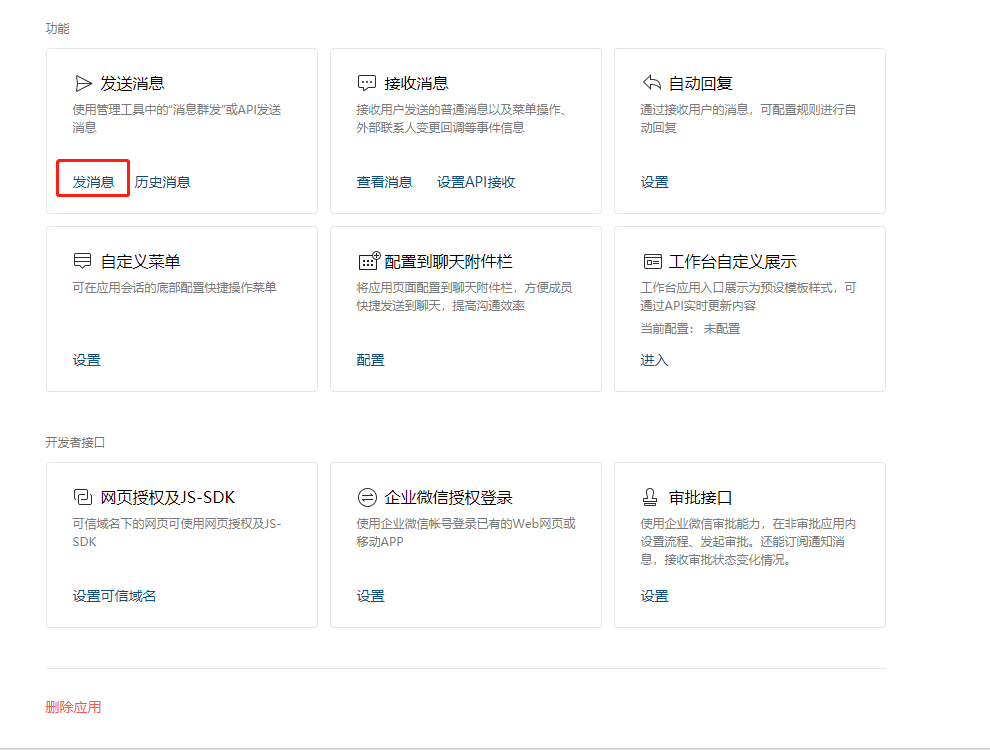Open 设置 under 企业微信授权登录
Viewport: 990px width, 750px height.
[x=371, y=596]
